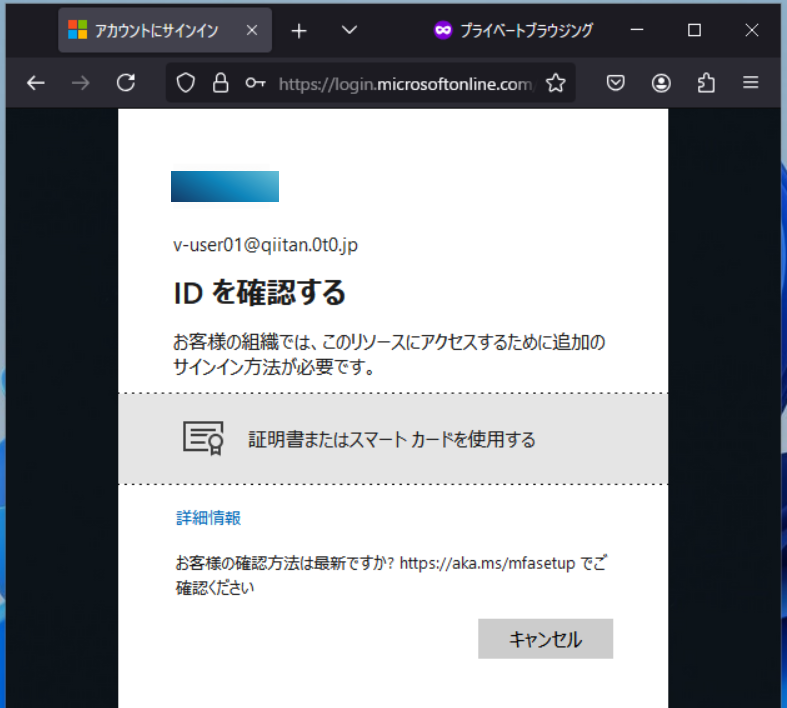The image size is (787, 708).
Task: Go back to the previous page
Action: pyautogui.click(x=36, y=83)
